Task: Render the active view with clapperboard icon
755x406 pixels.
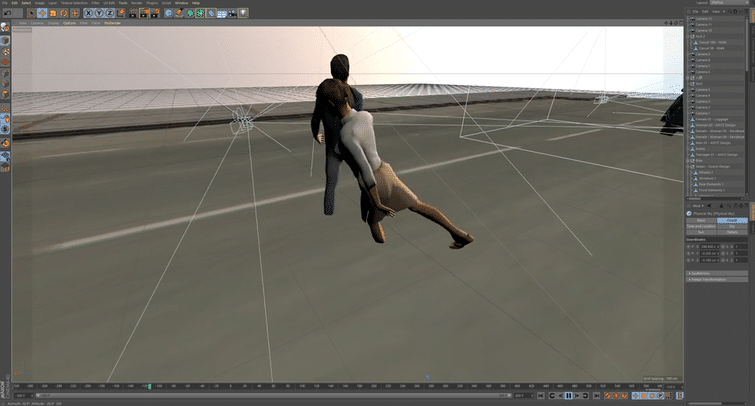Action: [133, 13]
